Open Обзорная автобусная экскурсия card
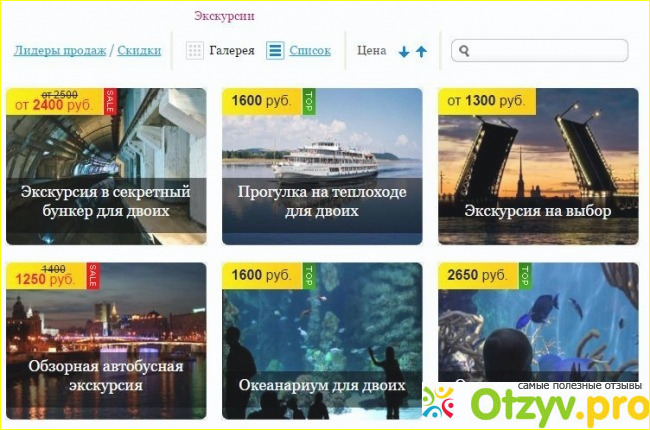Screen dimensions: 650x430 coord(106,341)
